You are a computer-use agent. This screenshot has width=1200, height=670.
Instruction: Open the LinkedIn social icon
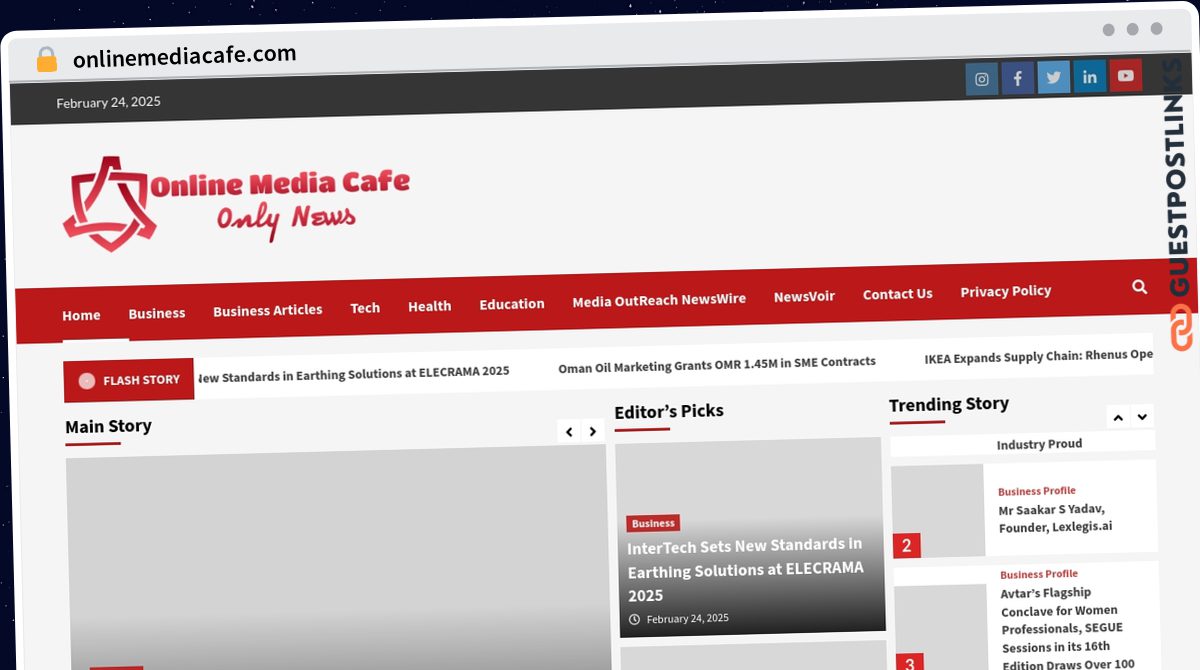[1090, 76]
